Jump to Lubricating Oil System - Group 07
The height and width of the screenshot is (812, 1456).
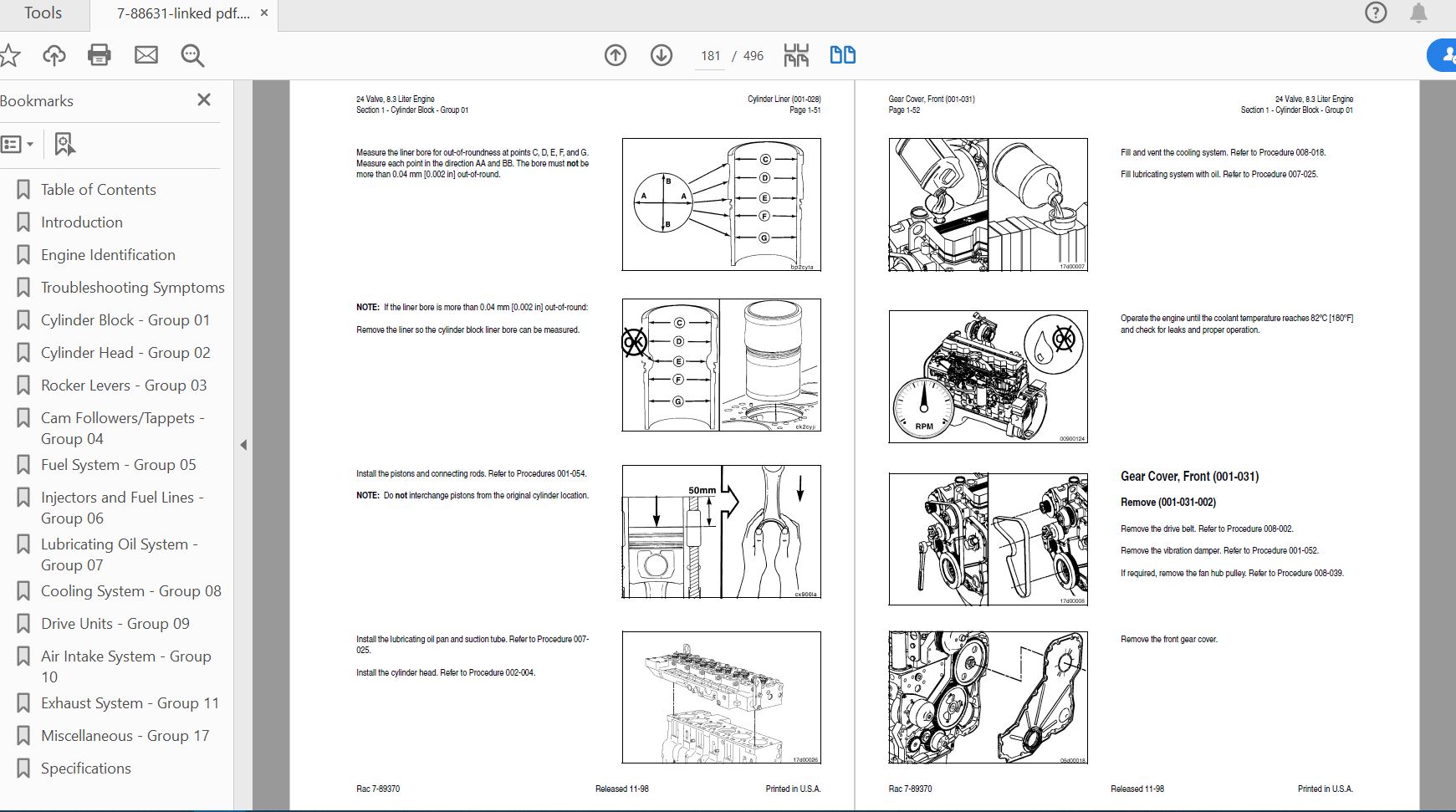tap(120, 554)
